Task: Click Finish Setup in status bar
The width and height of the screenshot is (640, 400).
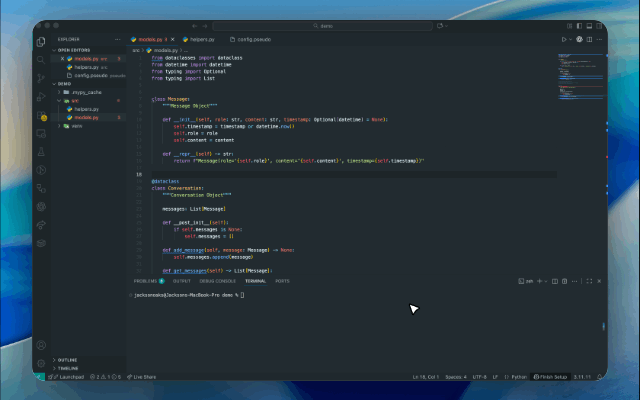Action: coord(550,377)
